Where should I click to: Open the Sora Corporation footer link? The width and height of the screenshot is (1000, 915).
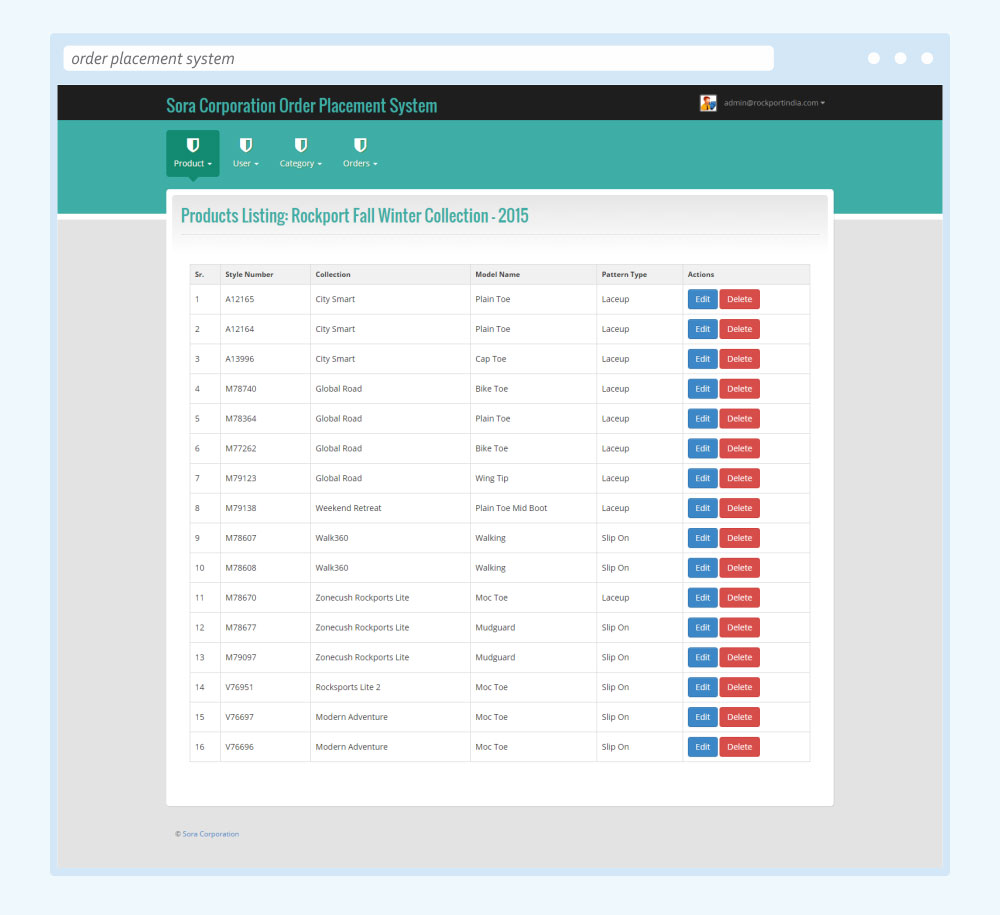(x=210, y=834)
